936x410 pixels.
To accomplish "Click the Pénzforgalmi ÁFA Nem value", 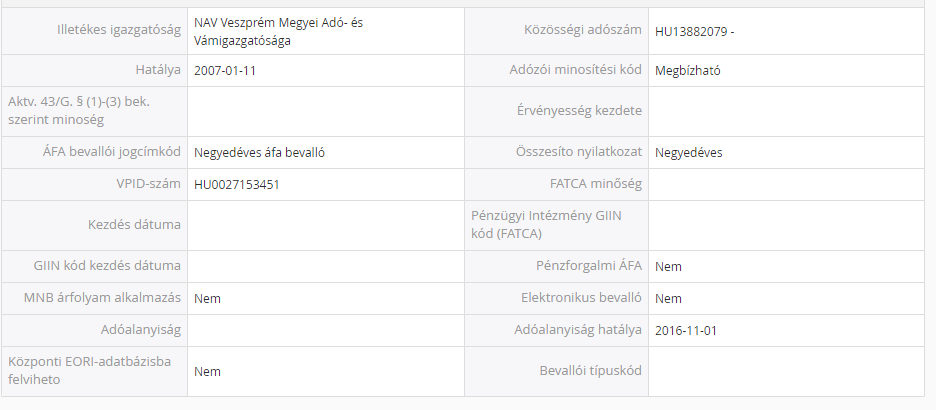I will (x=668, y=267).
